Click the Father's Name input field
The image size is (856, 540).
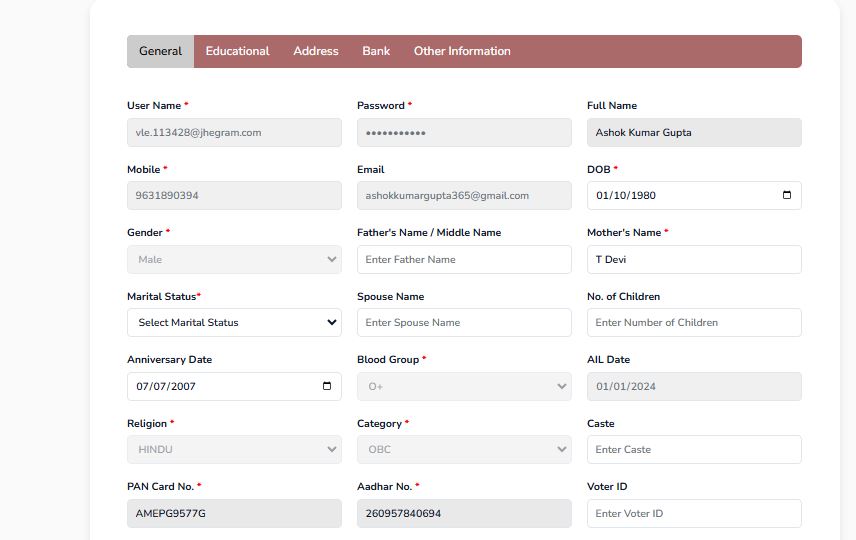464,259
